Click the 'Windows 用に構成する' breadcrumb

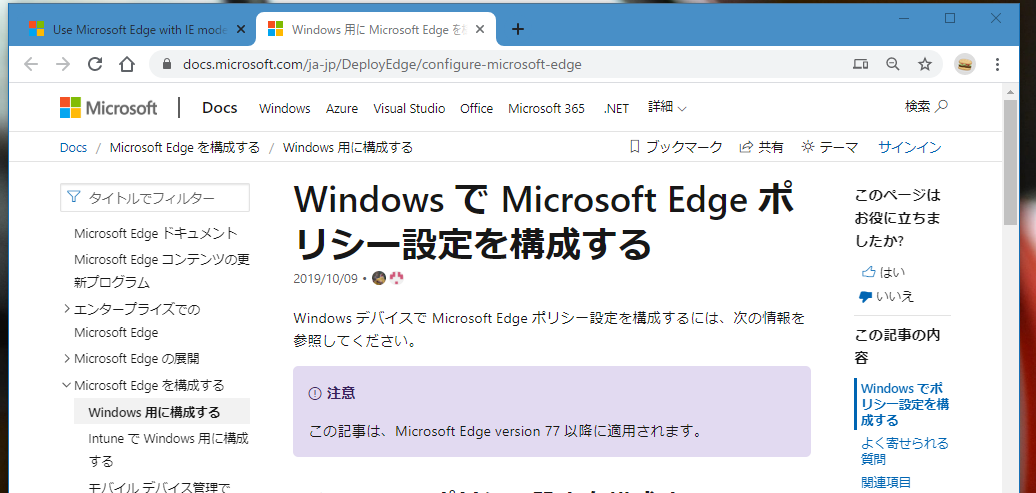click(348, 147)
